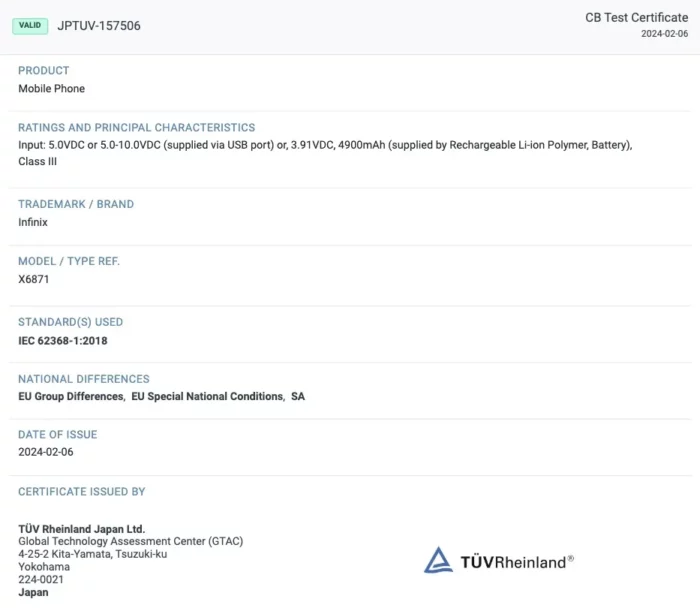Image resolution: width=700 pixels, height=608 pixels.
Task: Click the green VALID status badge
Action: coord(30,25)
